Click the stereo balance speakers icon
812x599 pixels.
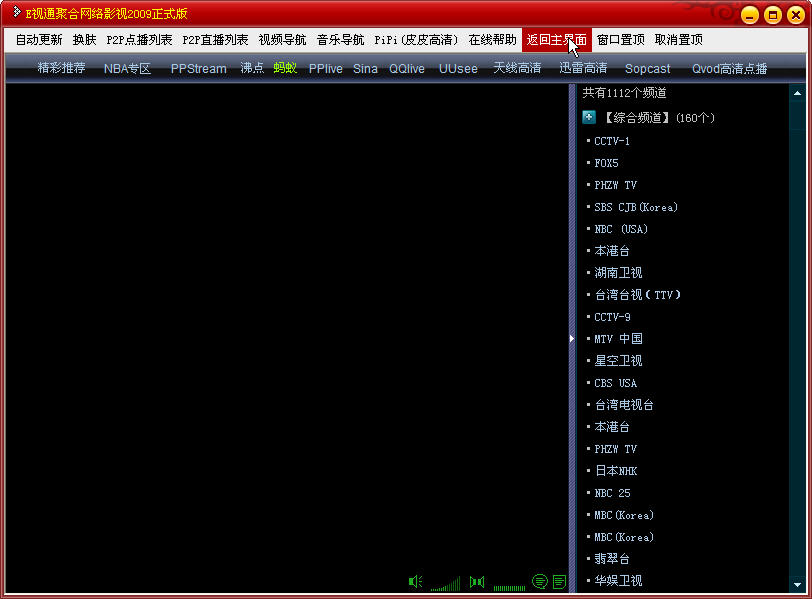click(x=477, y=581)
